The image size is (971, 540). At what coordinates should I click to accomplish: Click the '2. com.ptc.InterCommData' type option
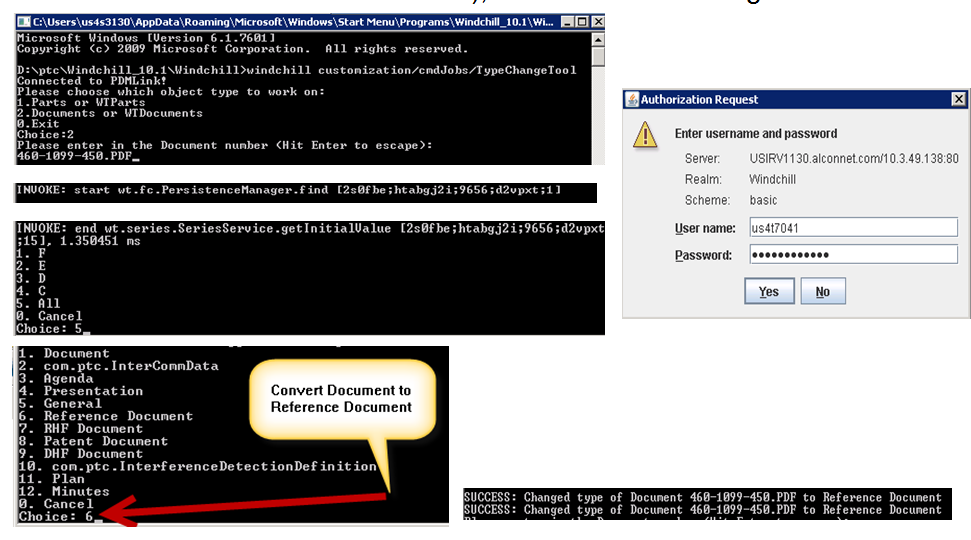click(118, 366)
